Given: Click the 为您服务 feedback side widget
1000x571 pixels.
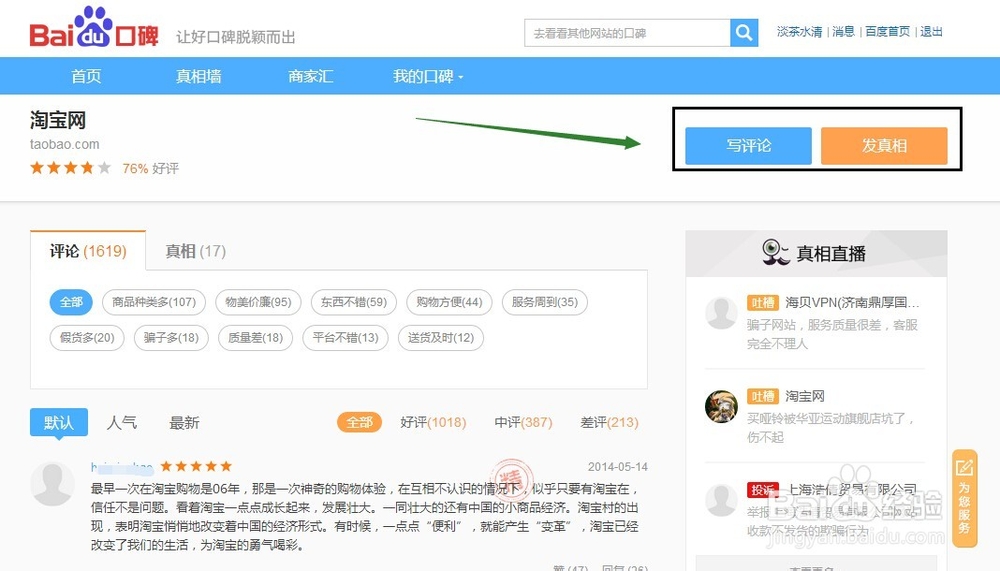Looking at the screenshot, I should pyautogui.click(x=964, y=498).
